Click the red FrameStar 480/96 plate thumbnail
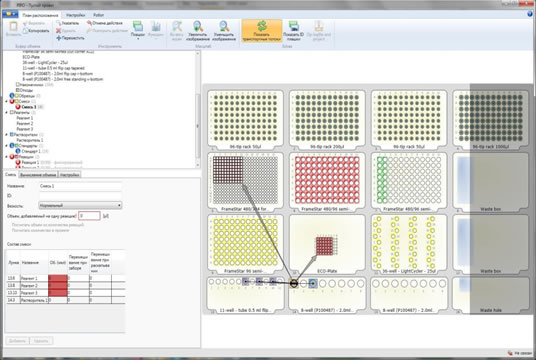This screenshot has height=360, width=536. (327, 180)
